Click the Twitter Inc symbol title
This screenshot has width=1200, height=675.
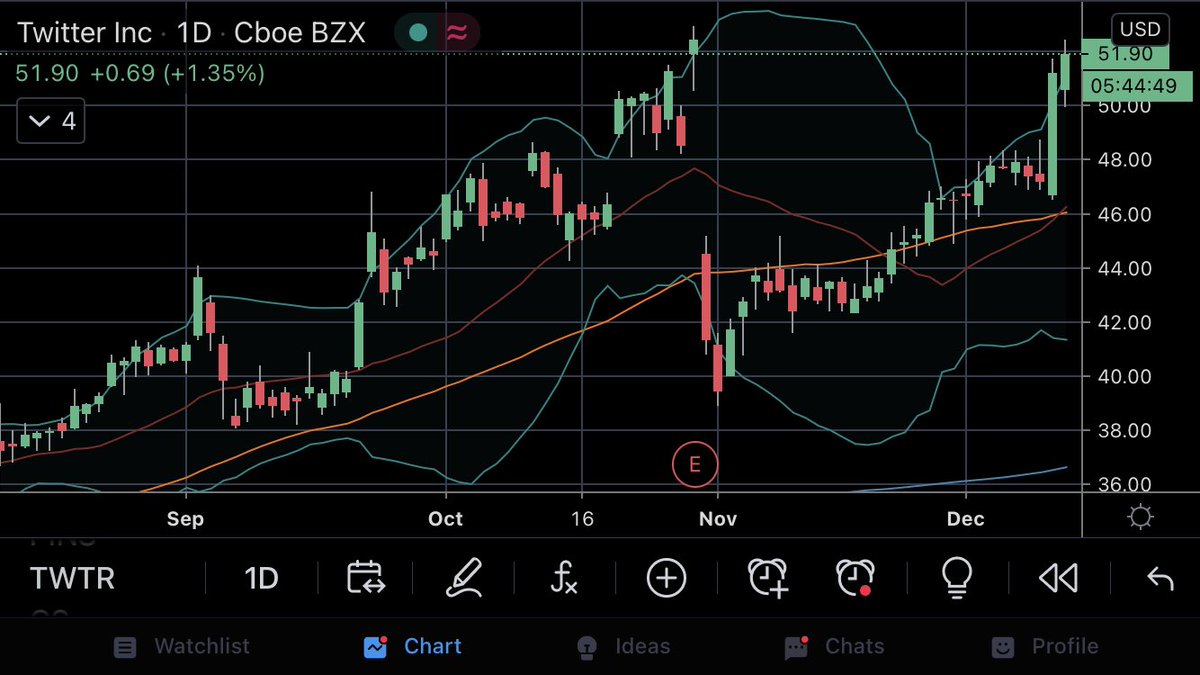tap(87, 32)
